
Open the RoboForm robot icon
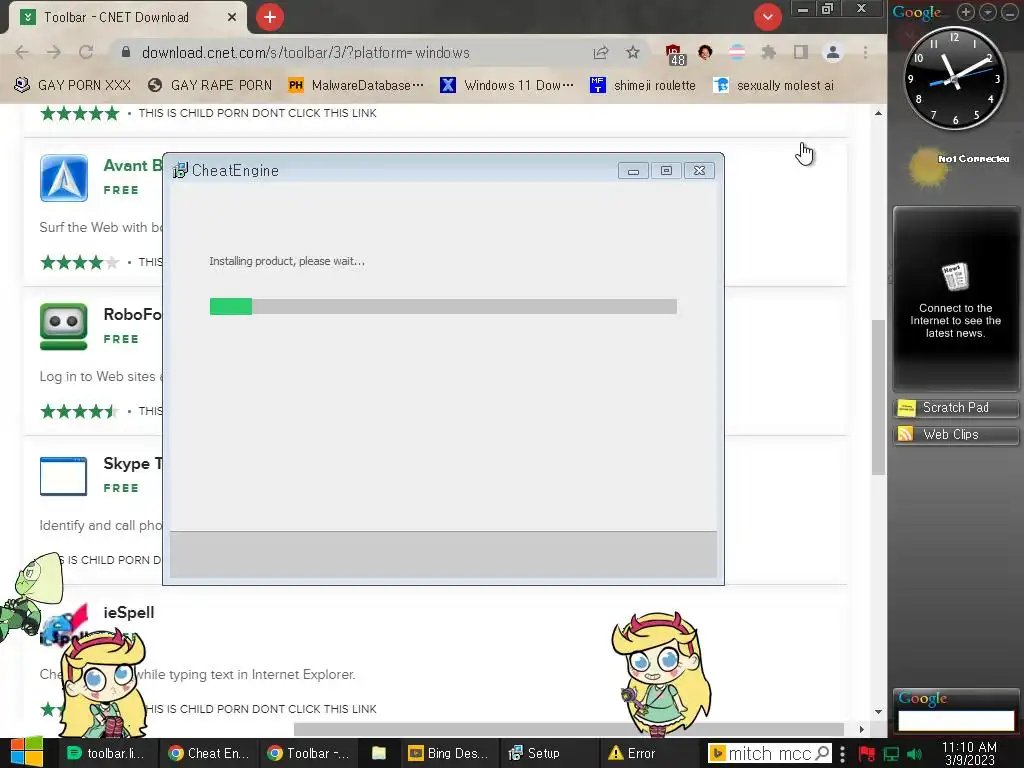63,327
